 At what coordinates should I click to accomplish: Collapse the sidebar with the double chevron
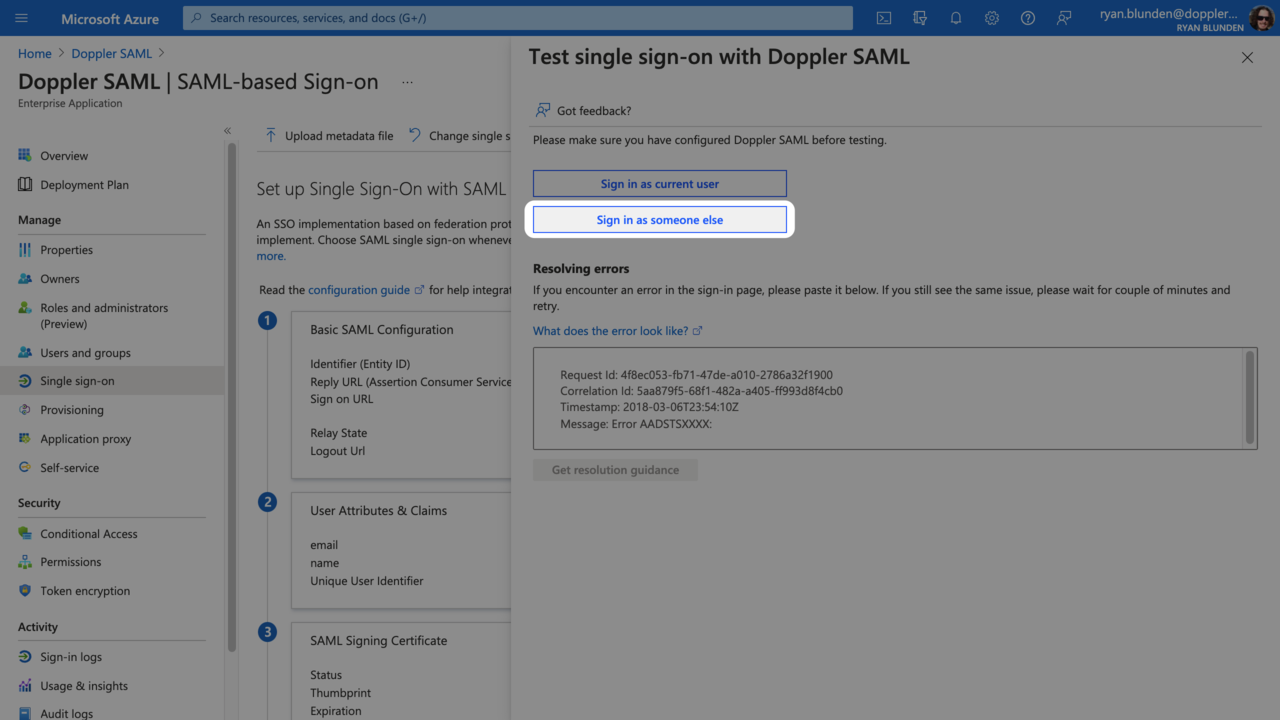tap(227, 131)
